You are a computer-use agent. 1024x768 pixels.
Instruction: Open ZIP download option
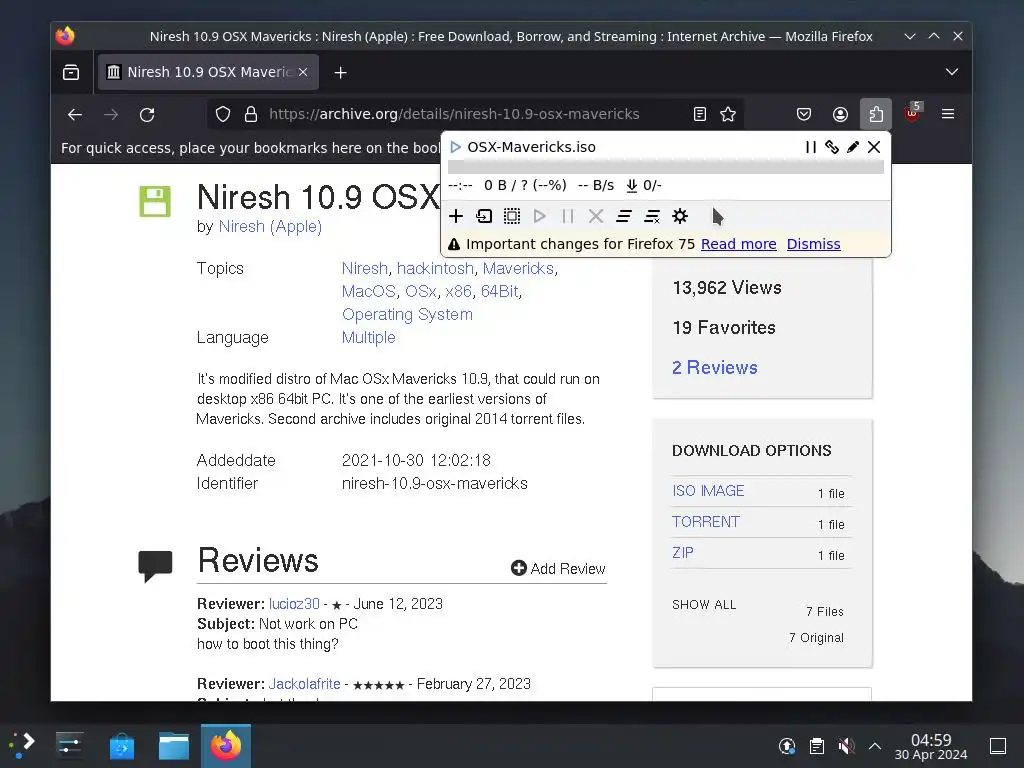pyautogui.click(x=682, y=552)
